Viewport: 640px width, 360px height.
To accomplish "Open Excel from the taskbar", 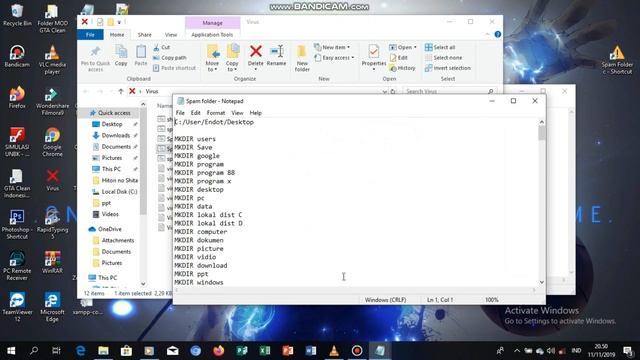I will tap(264, 351).
